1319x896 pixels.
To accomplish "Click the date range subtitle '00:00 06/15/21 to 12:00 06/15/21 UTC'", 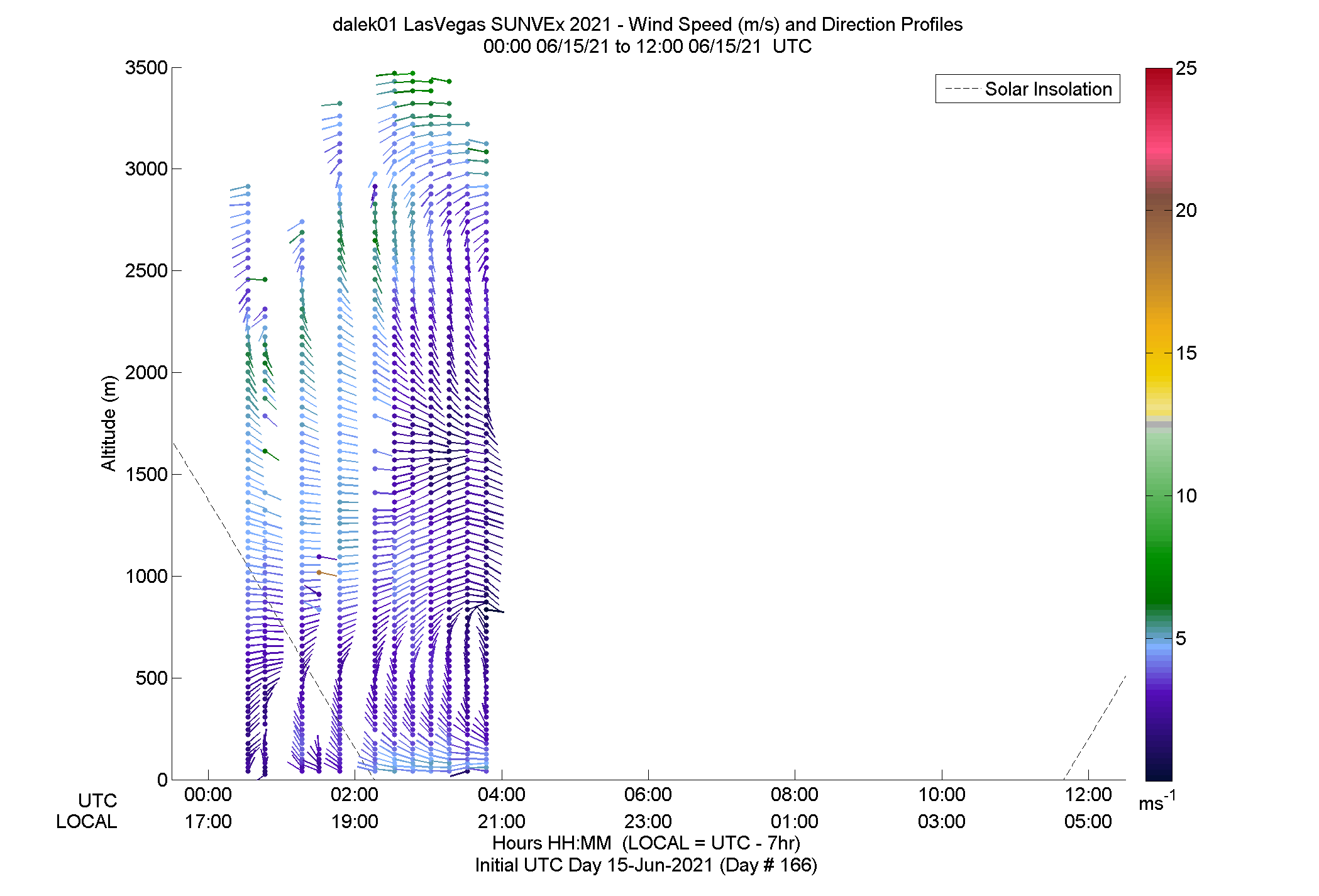I will pos(648,47).
